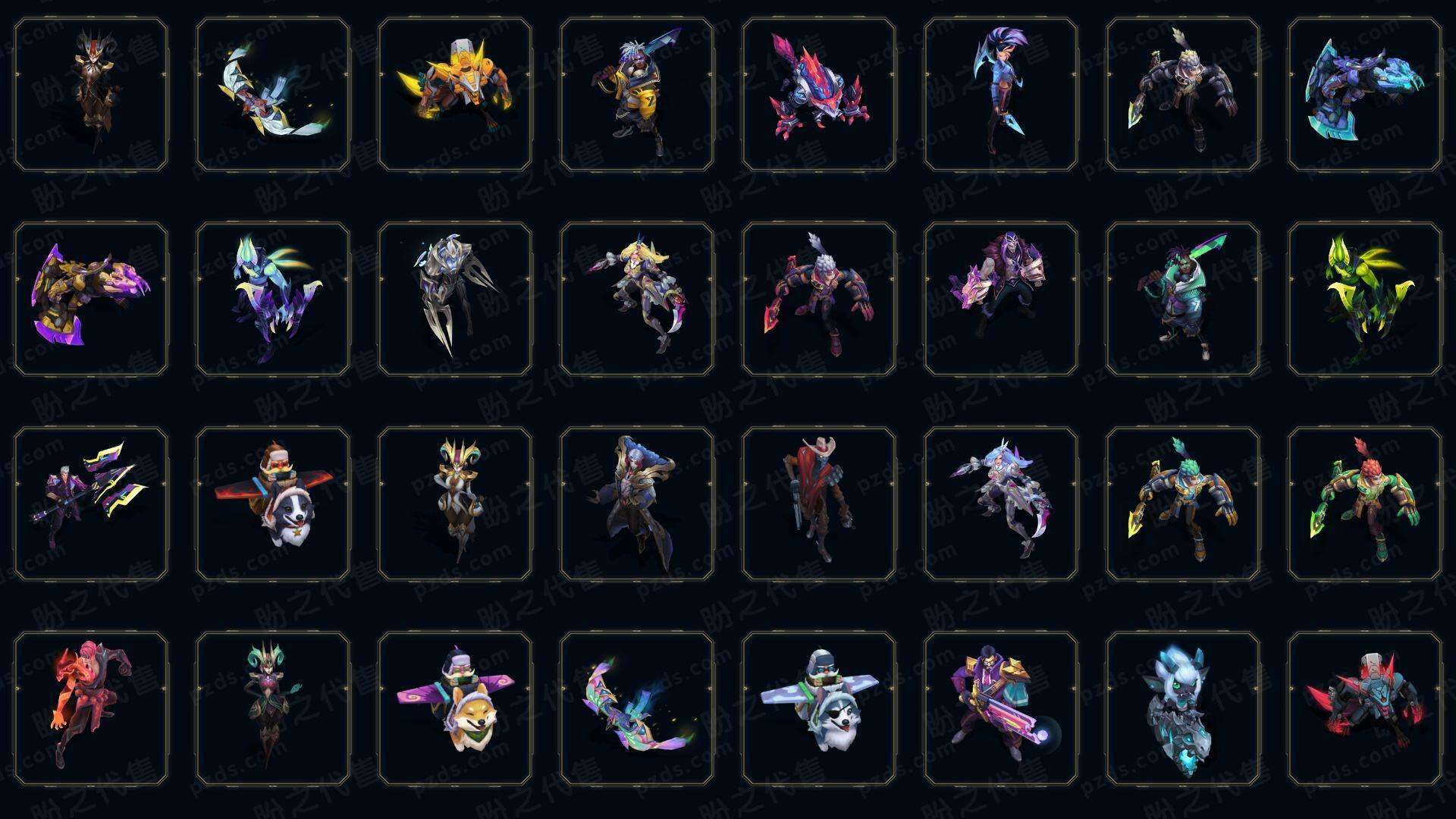Pick the spearman with floating yellow blades
Screen dimensions: 1456x819
(x=91, y=504)
